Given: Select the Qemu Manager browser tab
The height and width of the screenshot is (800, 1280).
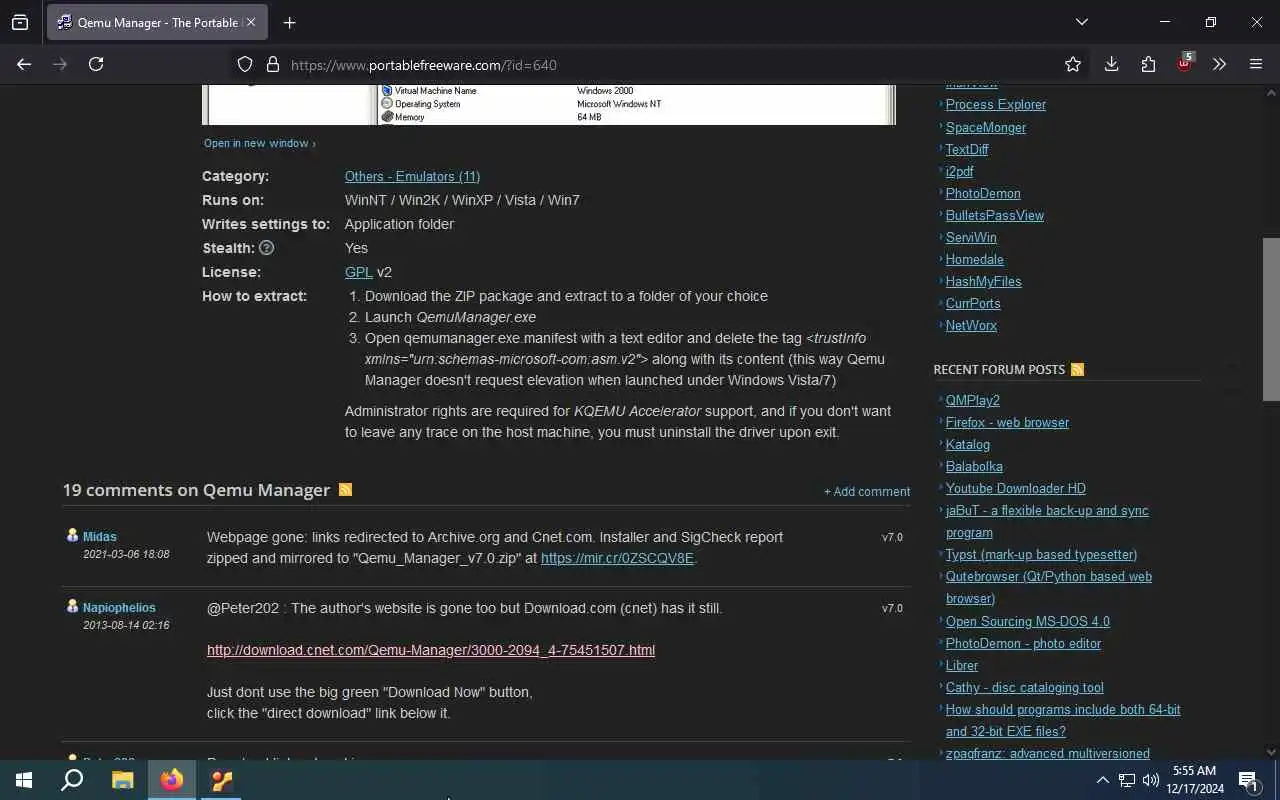Looking at the screenshot, I should click(156, 22).
